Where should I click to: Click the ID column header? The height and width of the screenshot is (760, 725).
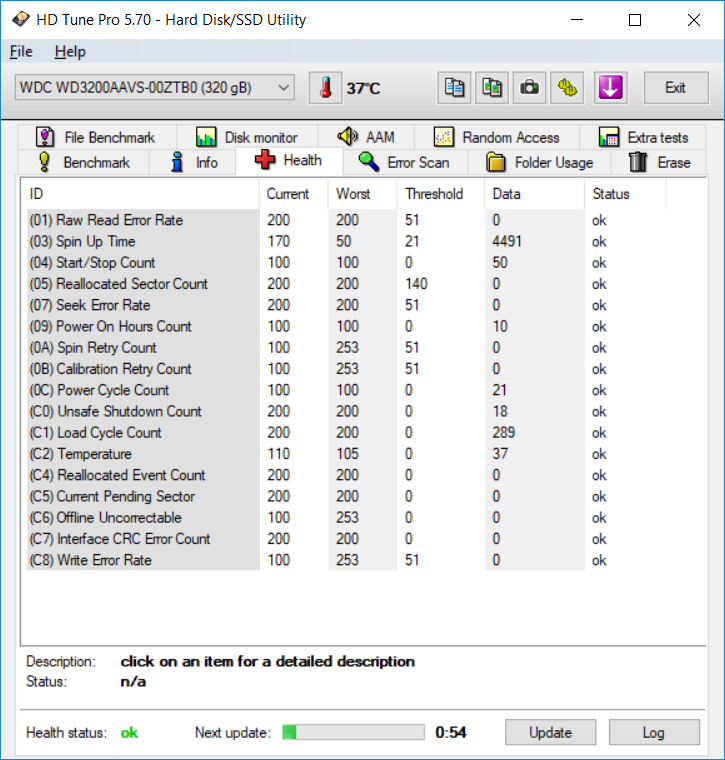click(x=141, y=194)
